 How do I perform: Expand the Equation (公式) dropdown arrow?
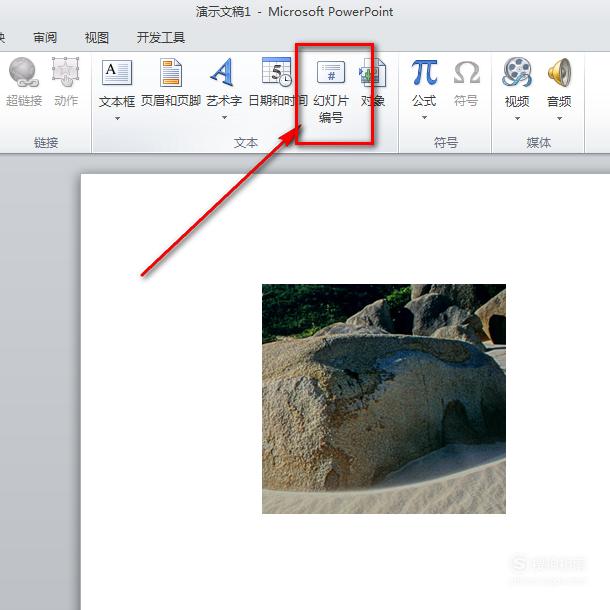click(x=424, y=117)
